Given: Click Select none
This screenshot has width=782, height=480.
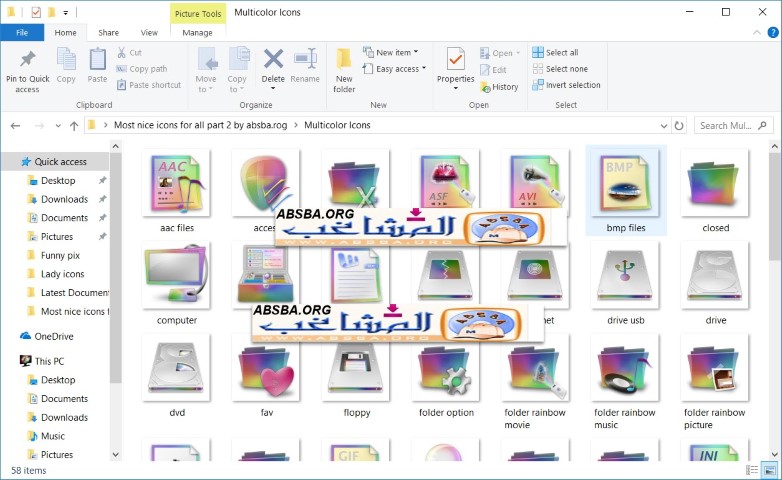Looking at the screenshot, I should pos(560,69).
